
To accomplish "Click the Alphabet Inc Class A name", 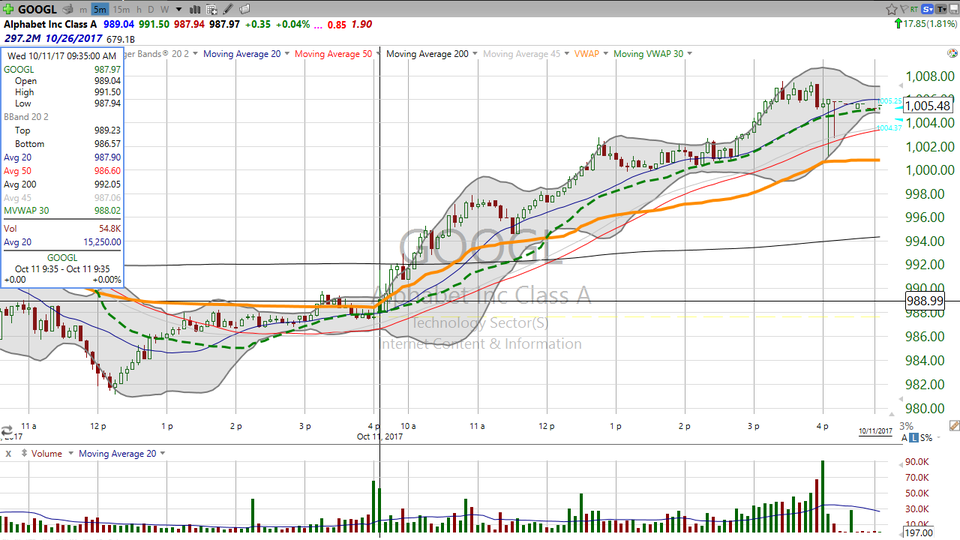I will click(x=50, y=24).
